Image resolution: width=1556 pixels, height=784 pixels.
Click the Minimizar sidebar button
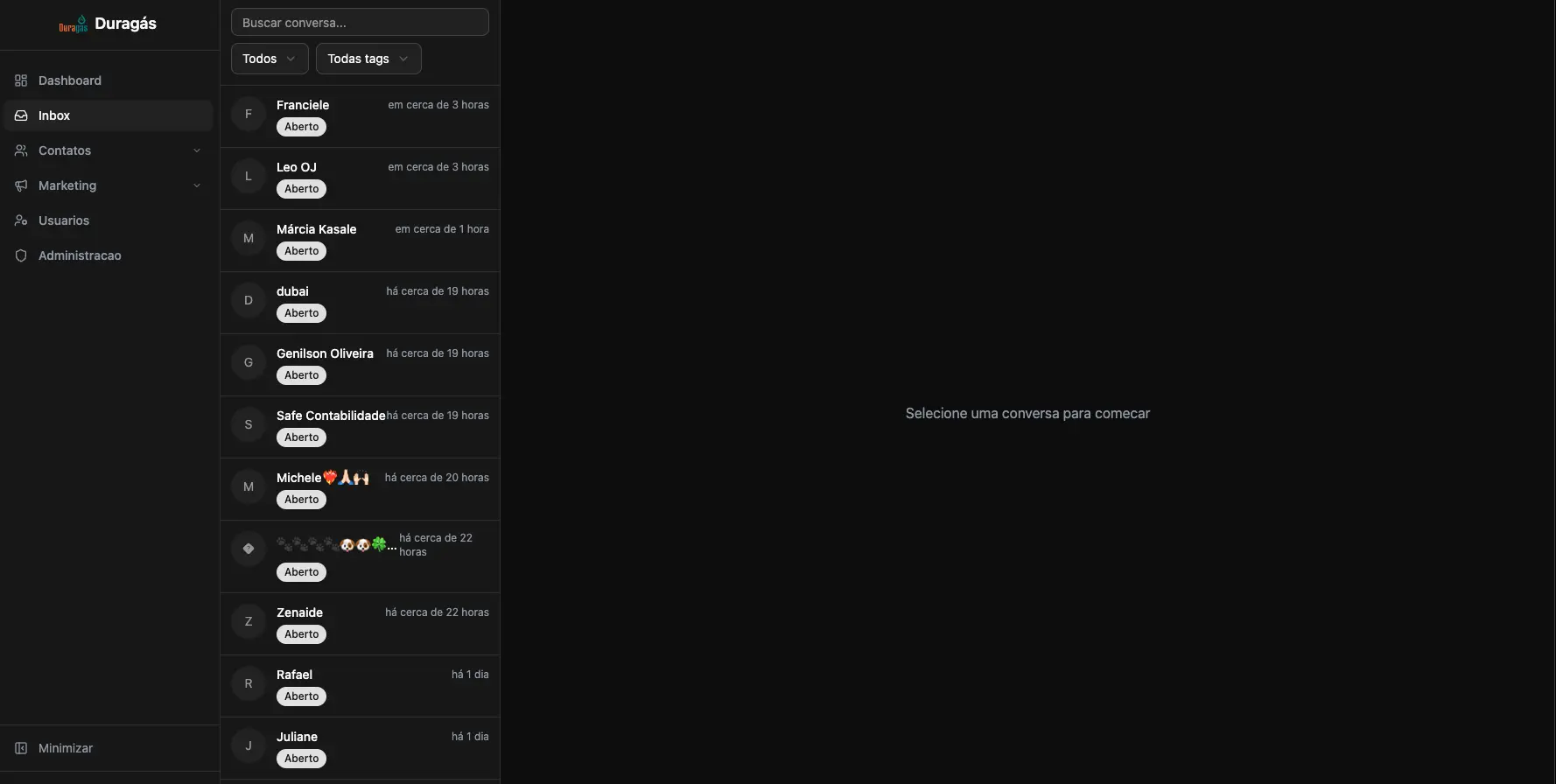[109, 748]
